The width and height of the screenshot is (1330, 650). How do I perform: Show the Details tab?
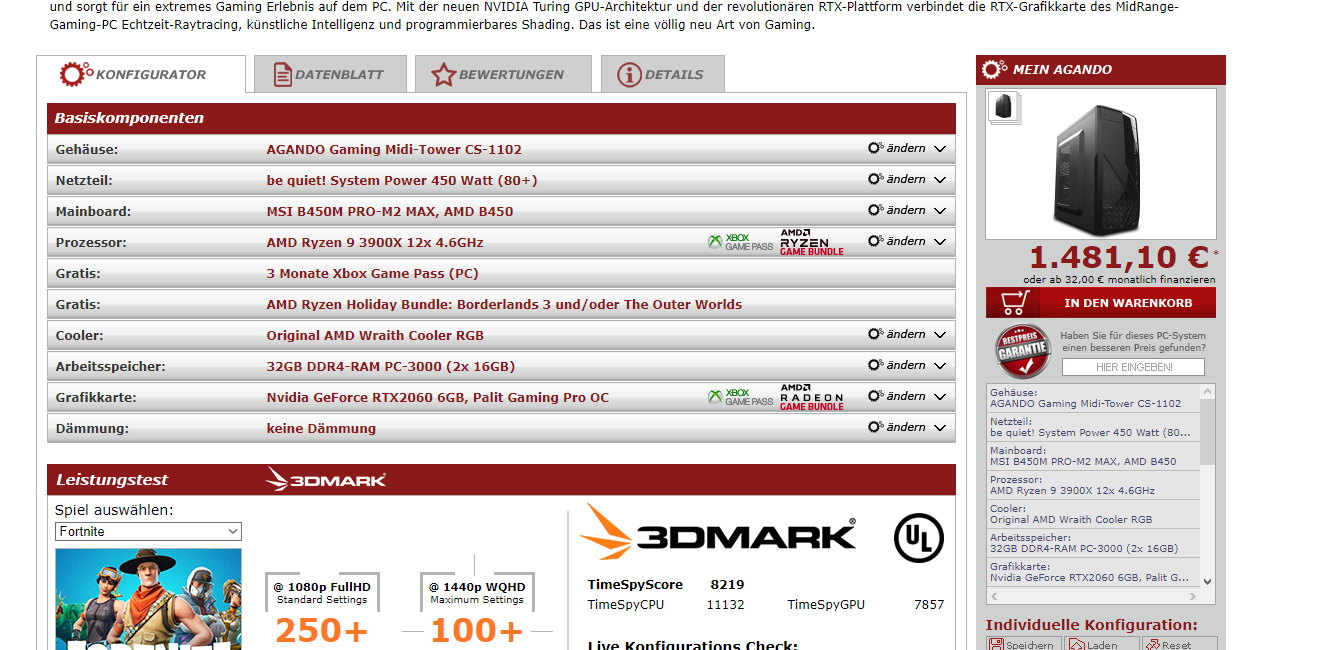pos(662,74)
